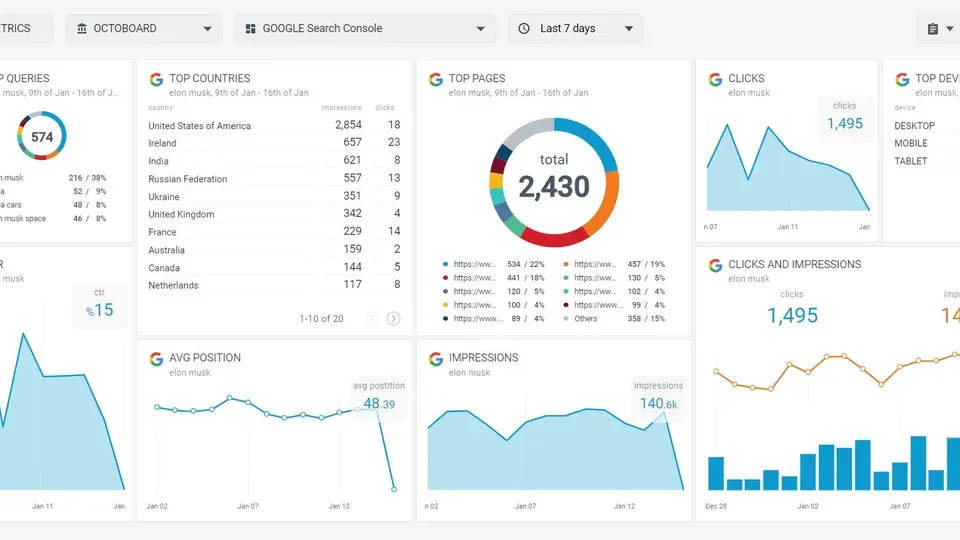Click the avg position value 48.39
This screenshot has height=540, width=960.
pos(379,403)
